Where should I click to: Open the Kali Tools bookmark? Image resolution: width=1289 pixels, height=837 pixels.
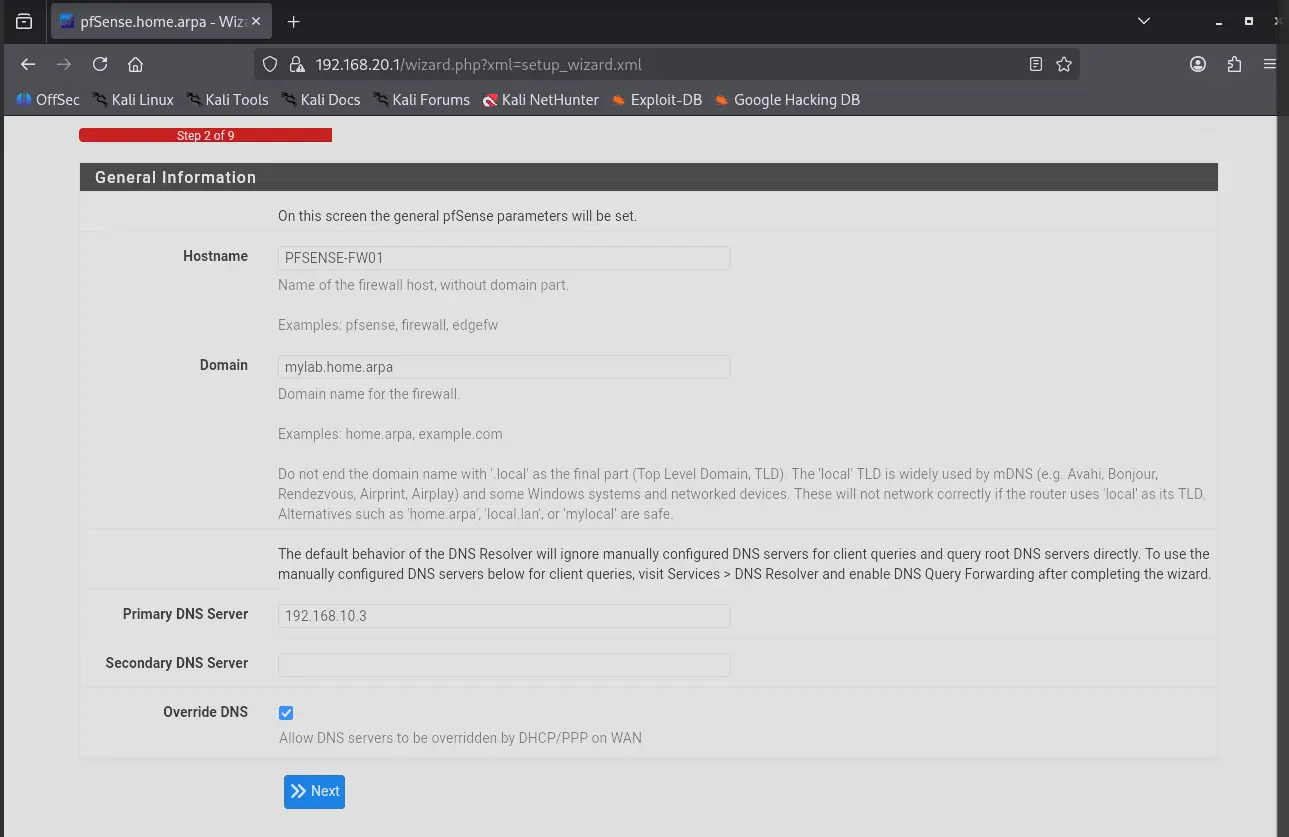[x=226, y=99]
